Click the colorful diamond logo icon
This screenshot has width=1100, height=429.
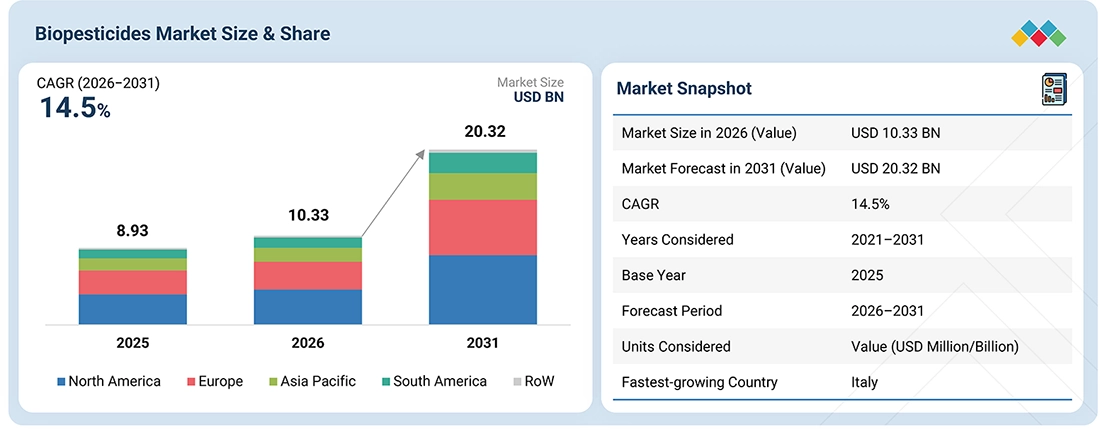(x=1039, y=34)
